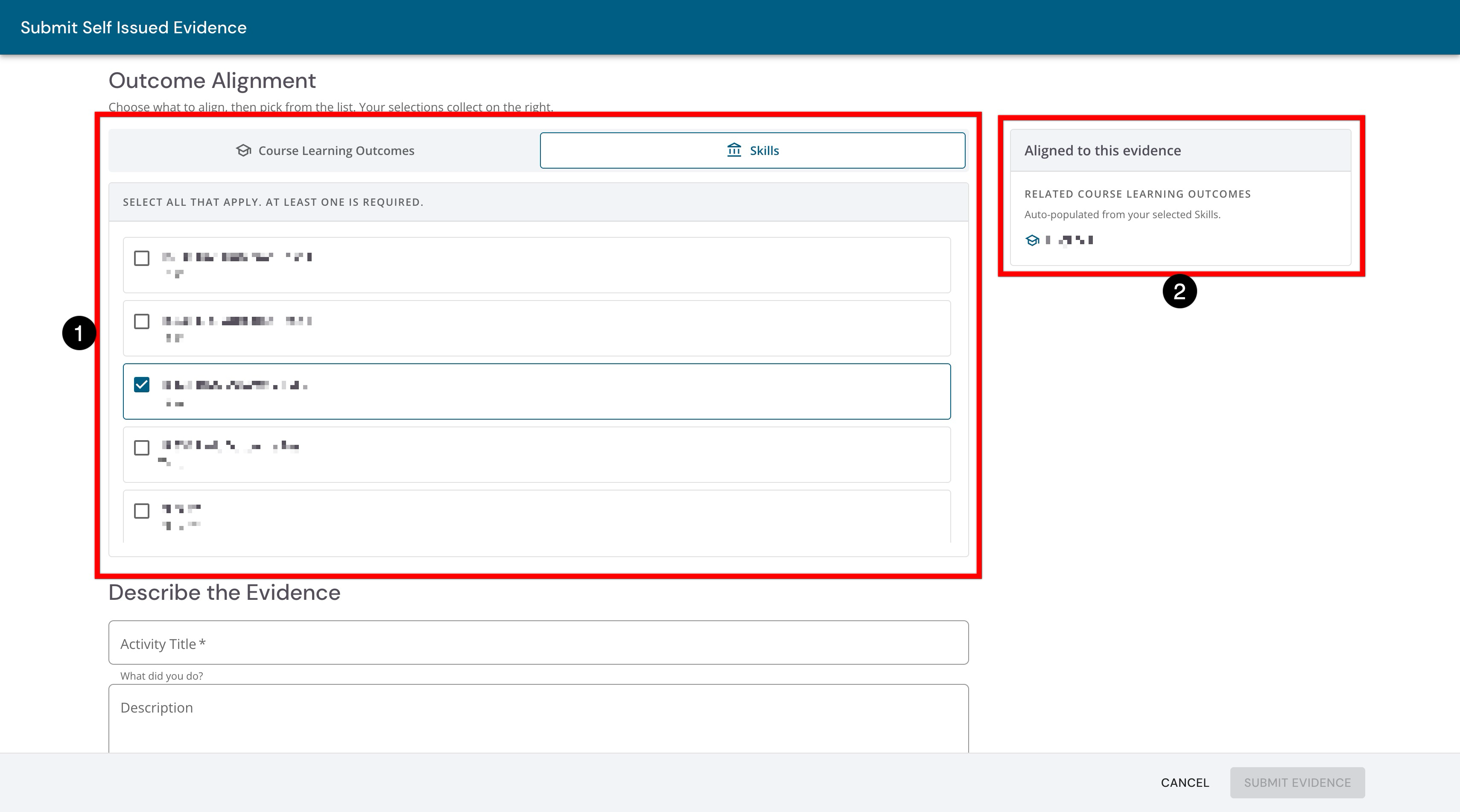
Task: Click the auto-populated related outcome entry
Action: (1059, 240)
